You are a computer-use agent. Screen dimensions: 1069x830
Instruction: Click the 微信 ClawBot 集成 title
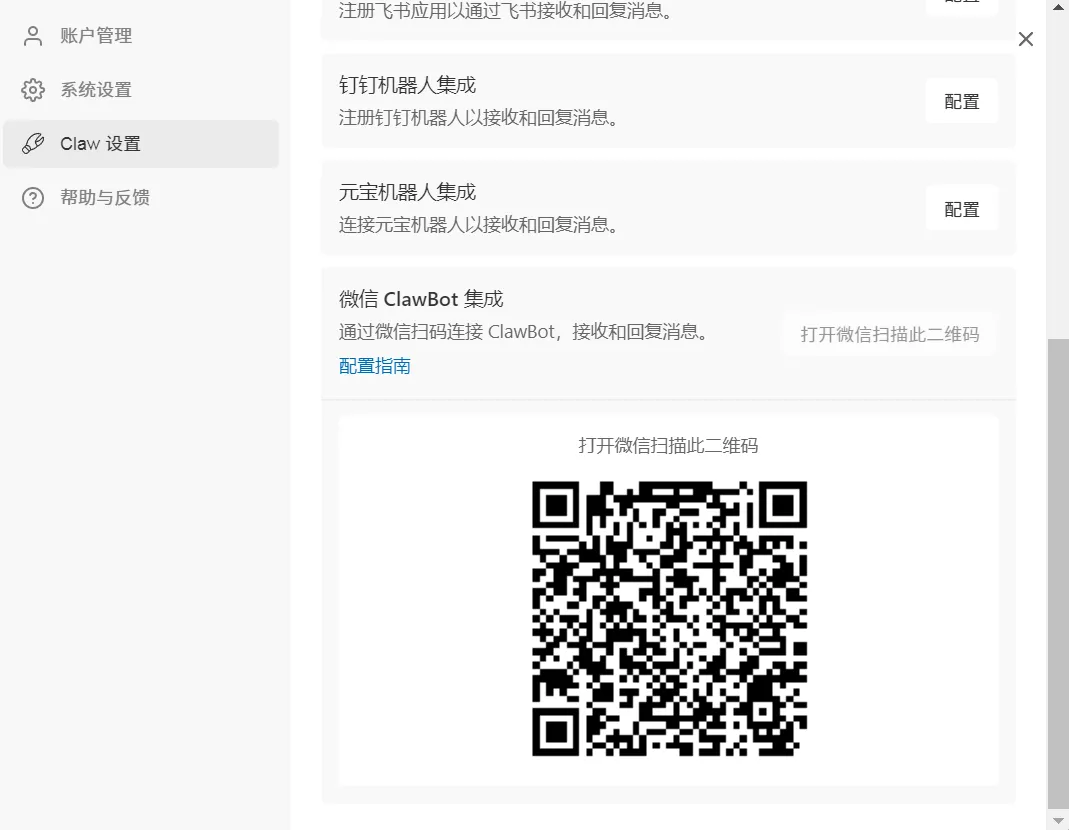(421, 299)
